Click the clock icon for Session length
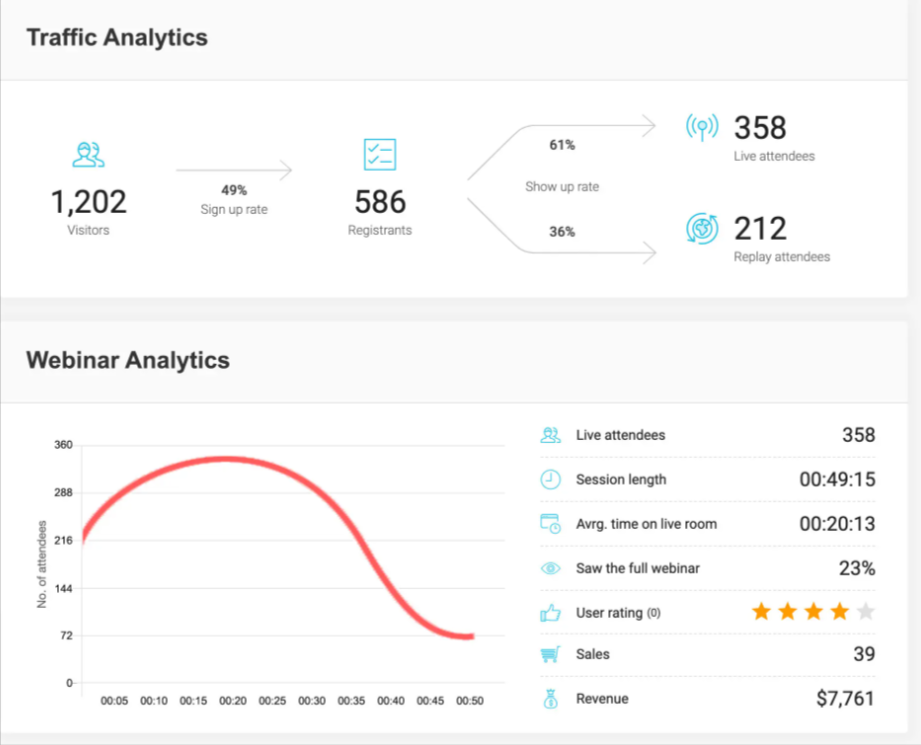Image resolution: width=921 pixels, height=745 pixels. tap(550, 479)
